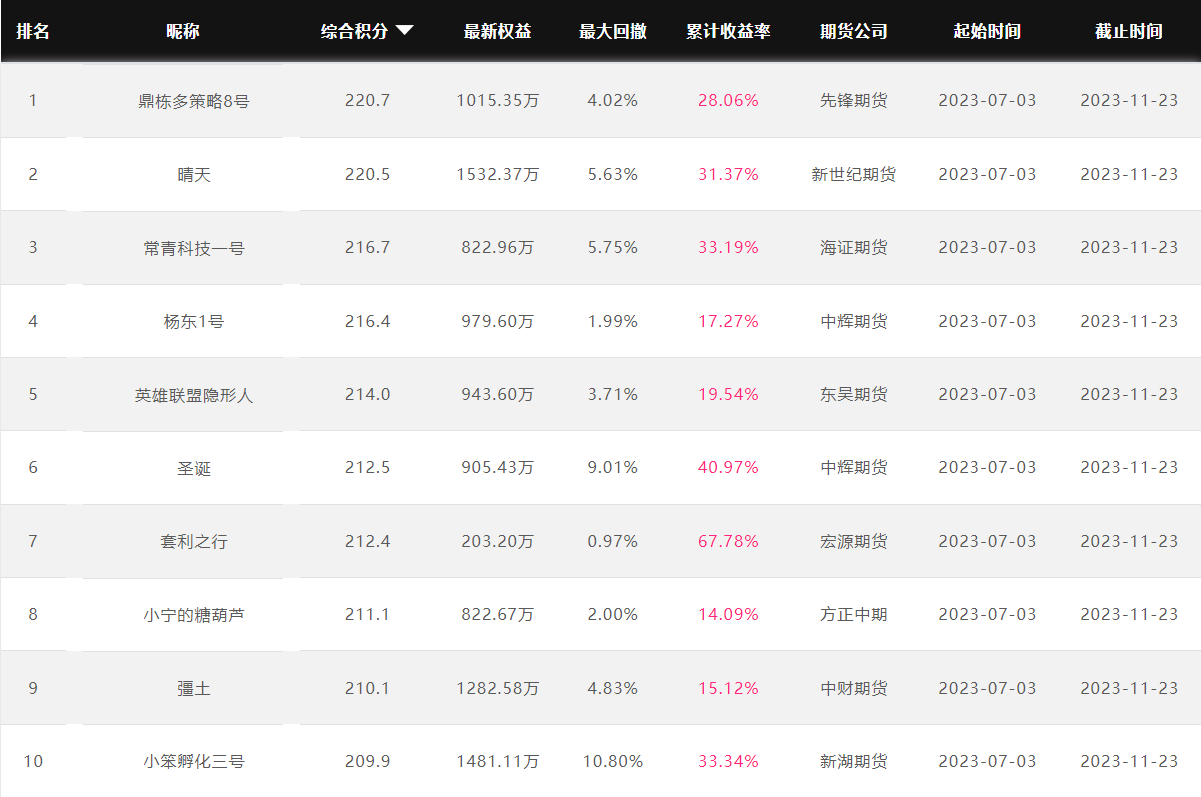The width and height of the screenshot is (1201, 797).
Task: Click equity value 979.60万
Action: (498, 321)
